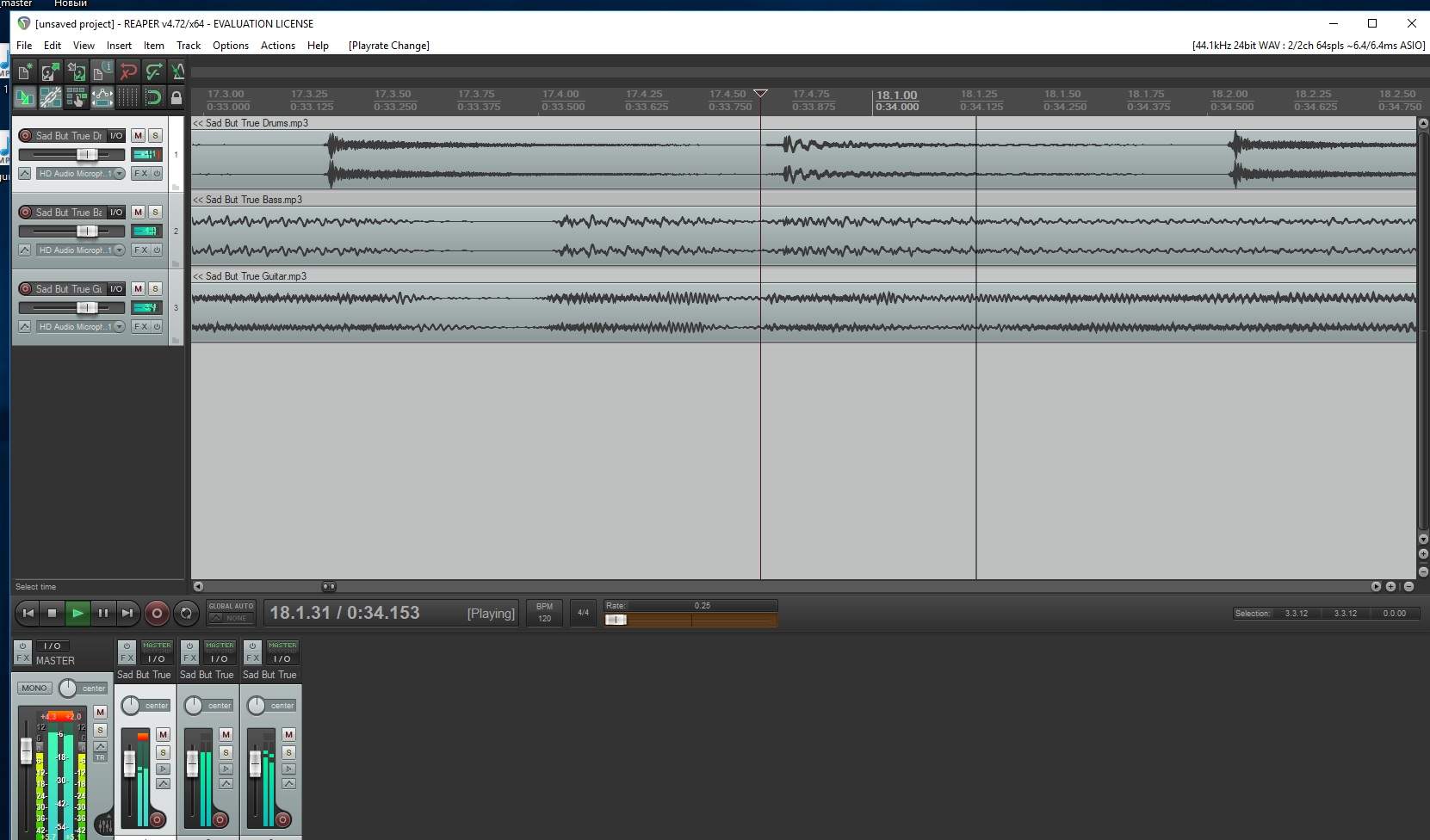This screenshot has width=1430, height=840.
Task: Stop playback in the transport bar
Action: coord(52,613)
